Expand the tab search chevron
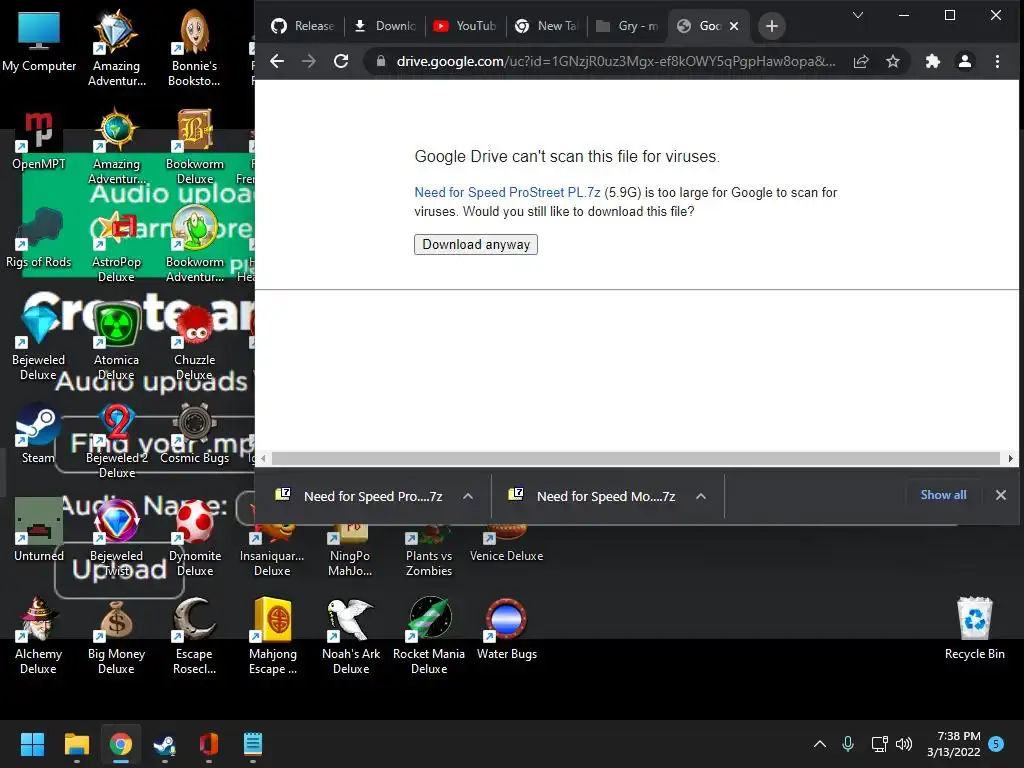This screenshot has width=1024, height=768. 858,15
